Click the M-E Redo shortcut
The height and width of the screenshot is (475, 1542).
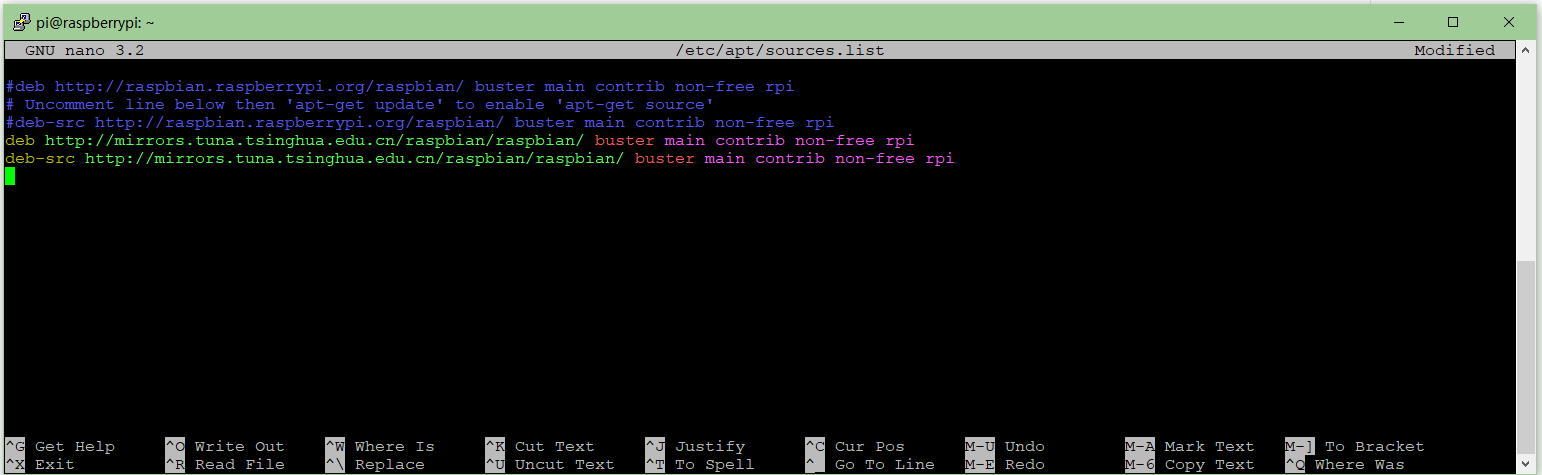(1005, 465)
